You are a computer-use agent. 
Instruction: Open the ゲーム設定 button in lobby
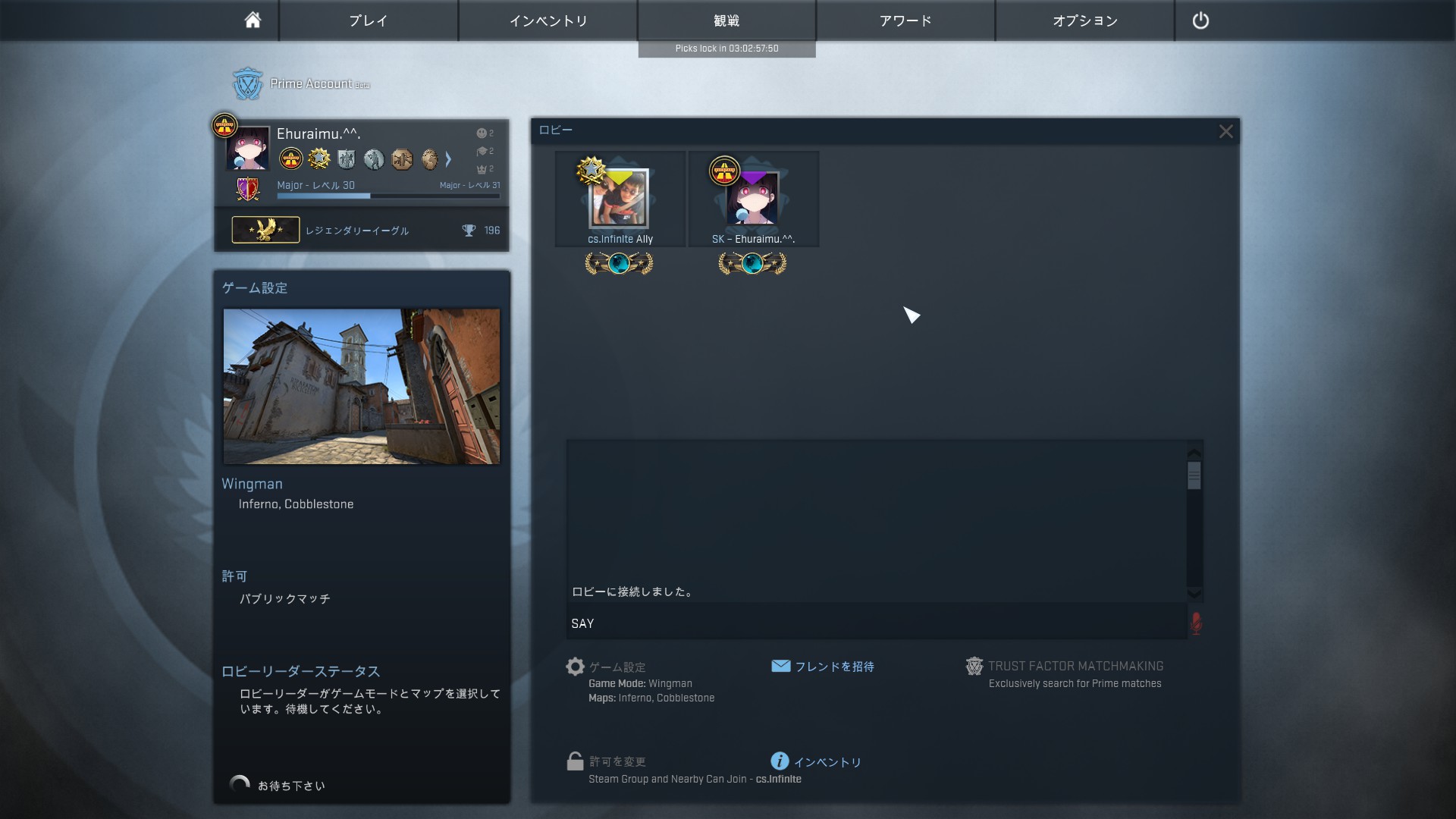[x=617, y=667]
